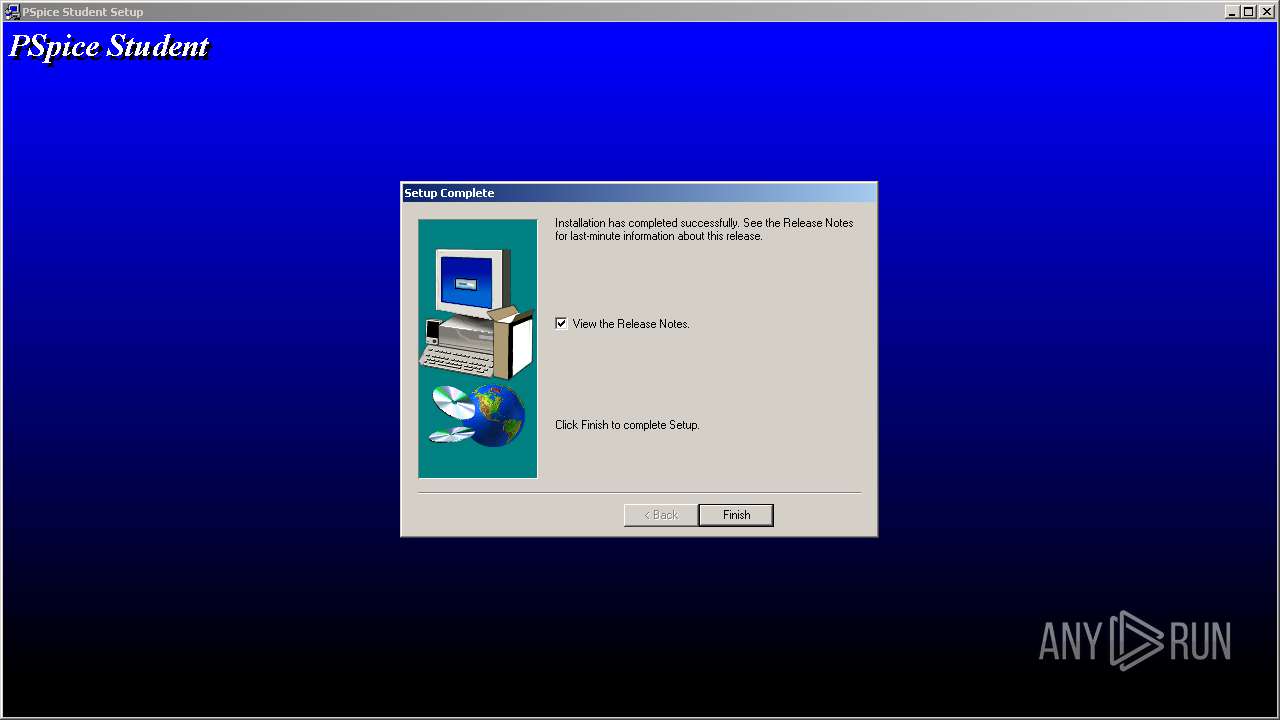Click 'Click Finish to complete Setup.' text

627,425
